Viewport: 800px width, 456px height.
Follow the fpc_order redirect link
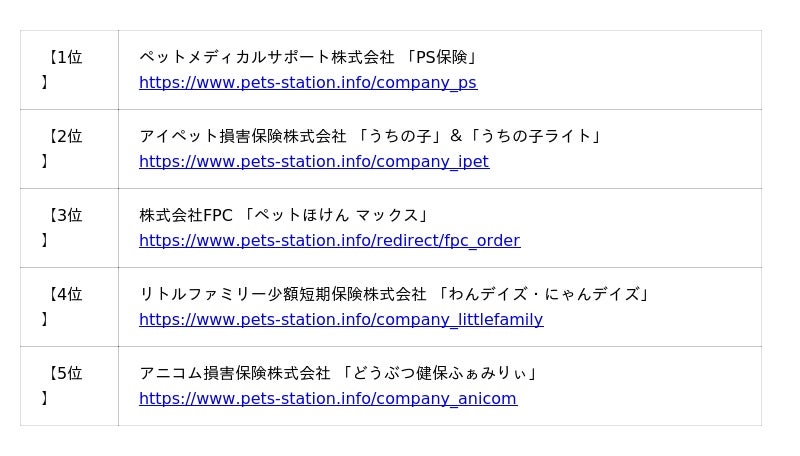coord(329,240)
